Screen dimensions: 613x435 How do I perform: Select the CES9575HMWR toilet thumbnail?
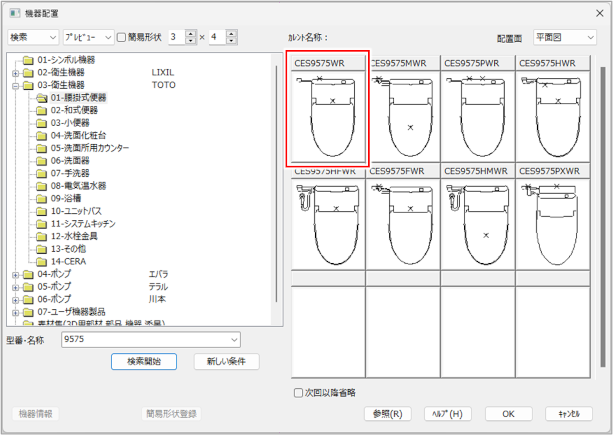478,225
